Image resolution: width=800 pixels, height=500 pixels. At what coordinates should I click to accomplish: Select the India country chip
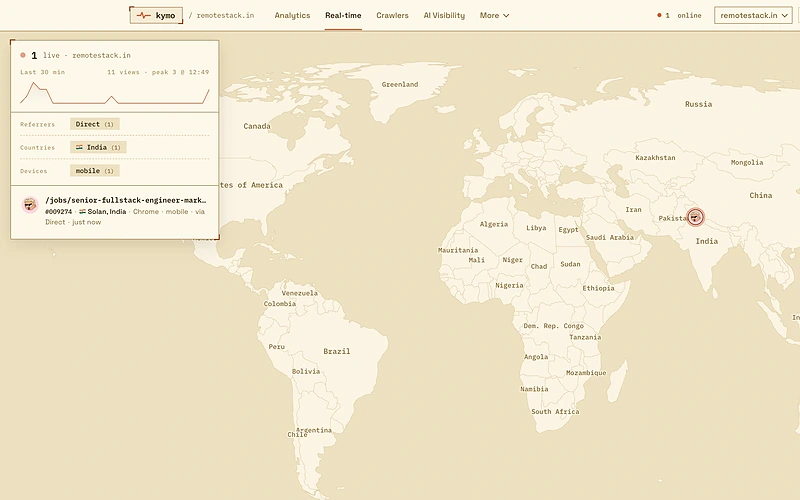tap(98, 147)
